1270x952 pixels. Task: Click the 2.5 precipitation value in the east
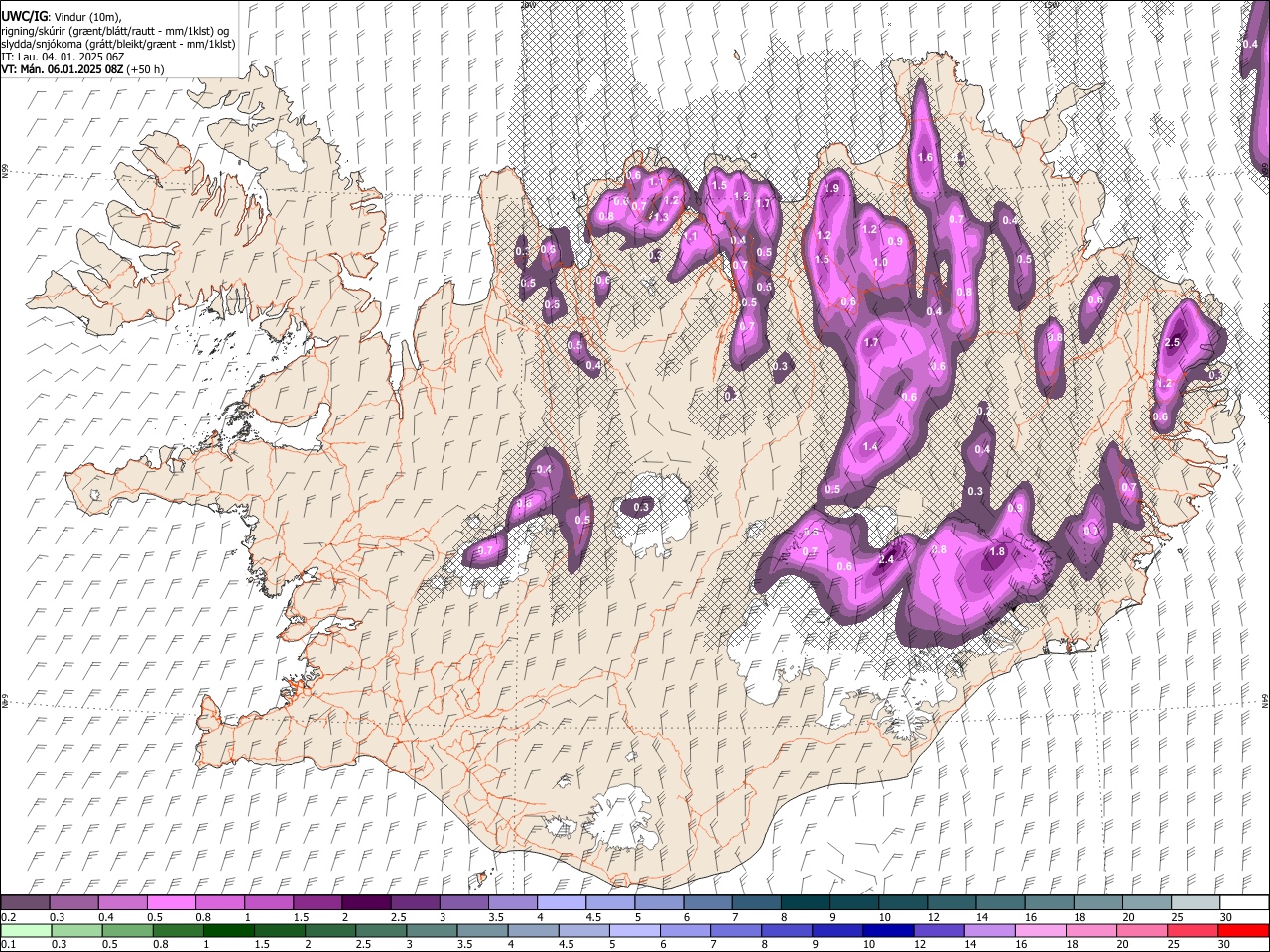(1172, 342)
